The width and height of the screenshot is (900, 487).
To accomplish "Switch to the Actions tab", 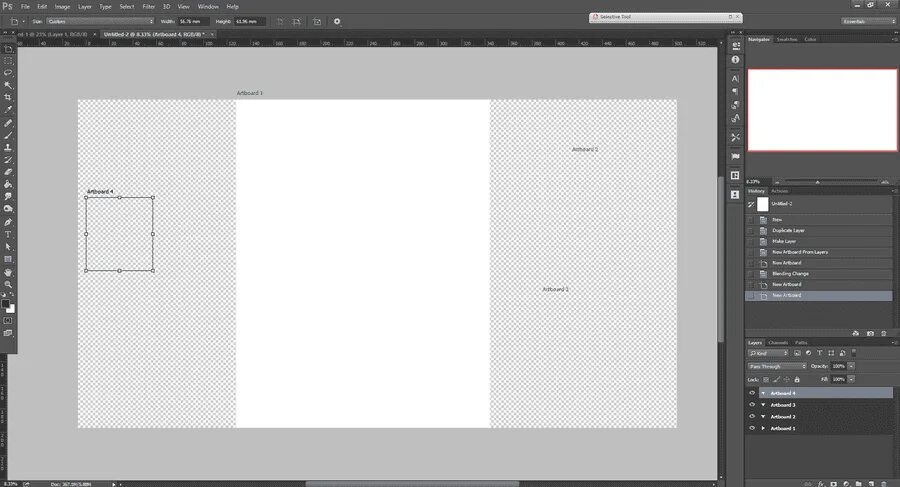I will (779, 191).
